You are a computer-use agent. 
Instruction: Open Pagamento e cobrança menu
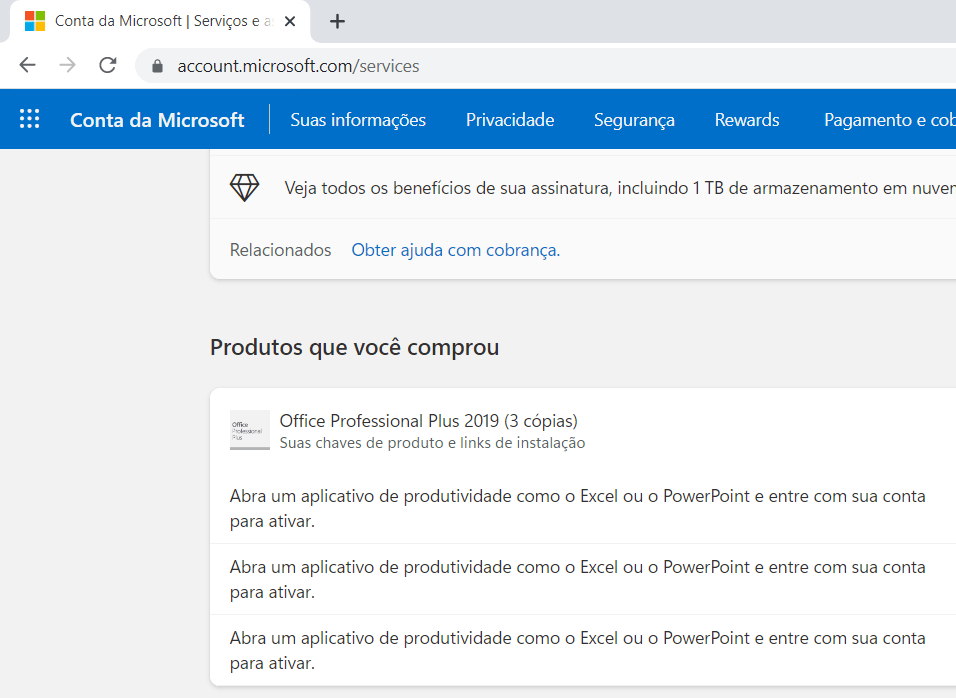coord(890,119)
